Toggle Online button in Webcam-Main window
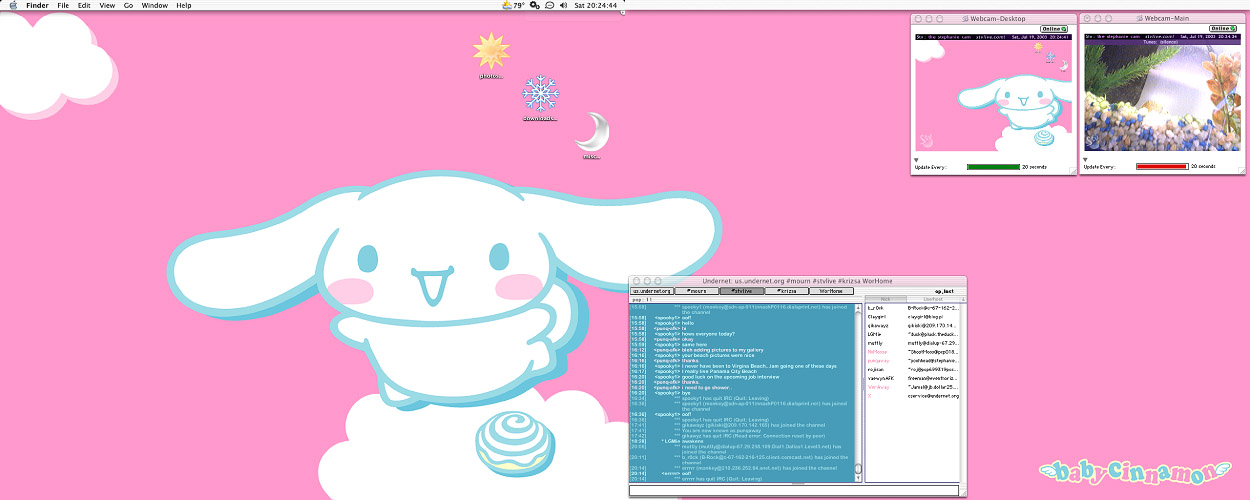 1223,29
